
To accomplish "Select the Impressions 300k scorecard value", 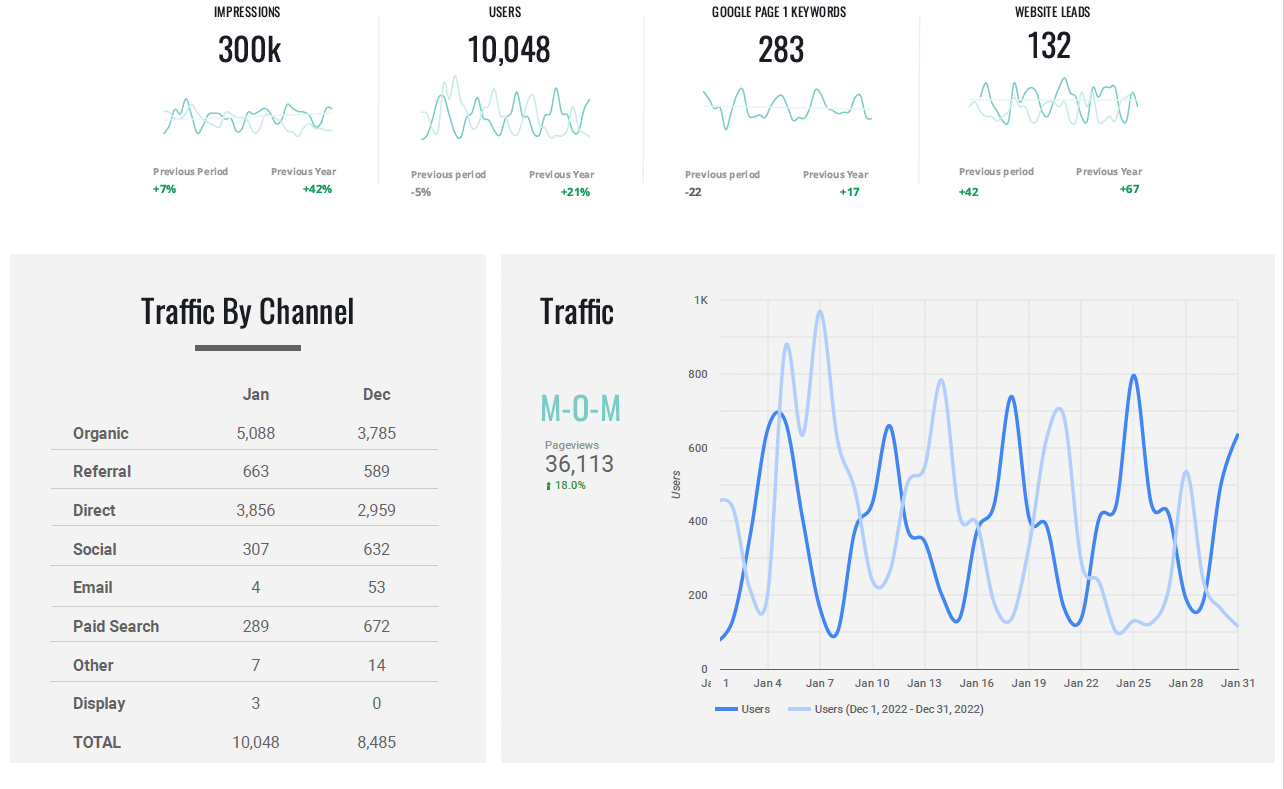I will click(x=249, y=49).
